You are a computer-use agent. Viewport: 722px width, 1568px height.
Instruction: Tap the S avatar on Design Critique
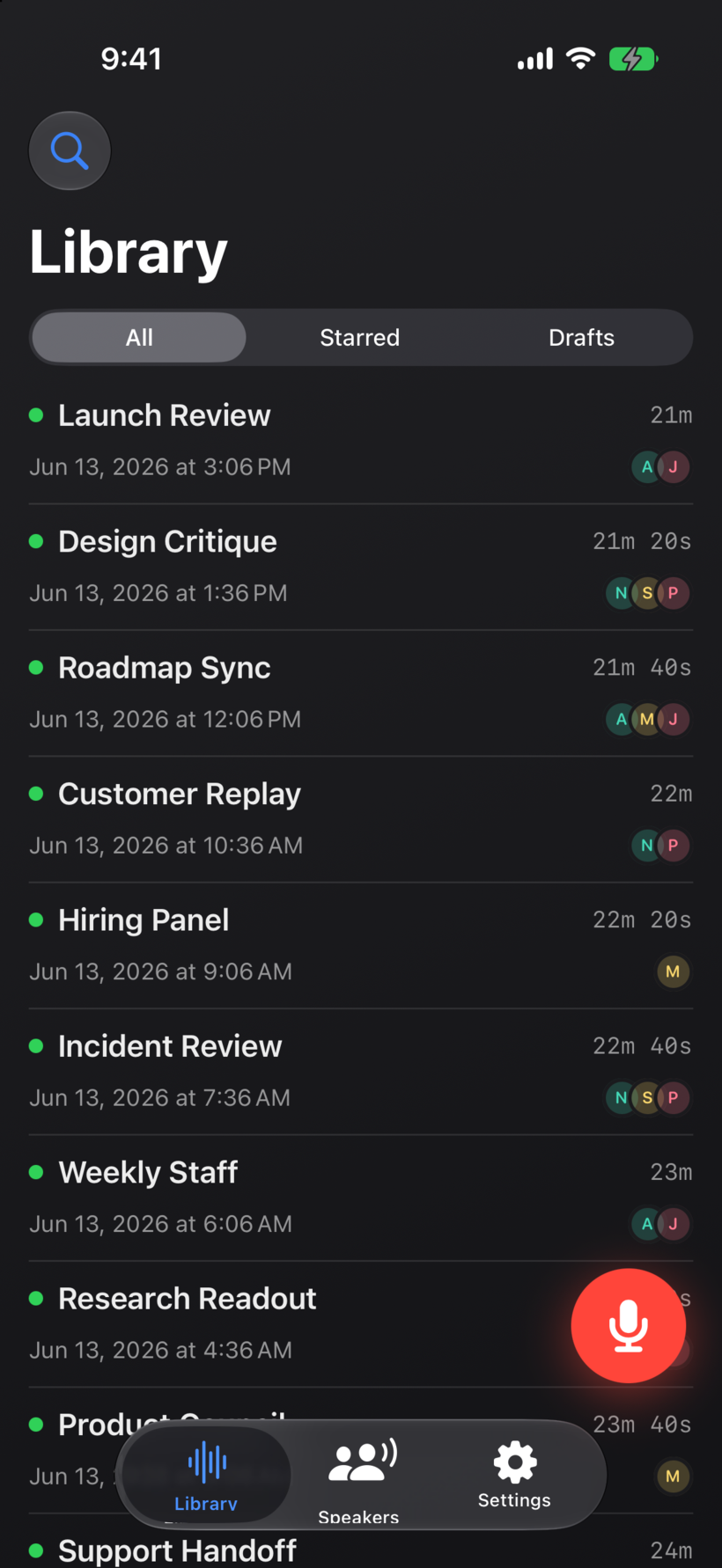(647, 593)
